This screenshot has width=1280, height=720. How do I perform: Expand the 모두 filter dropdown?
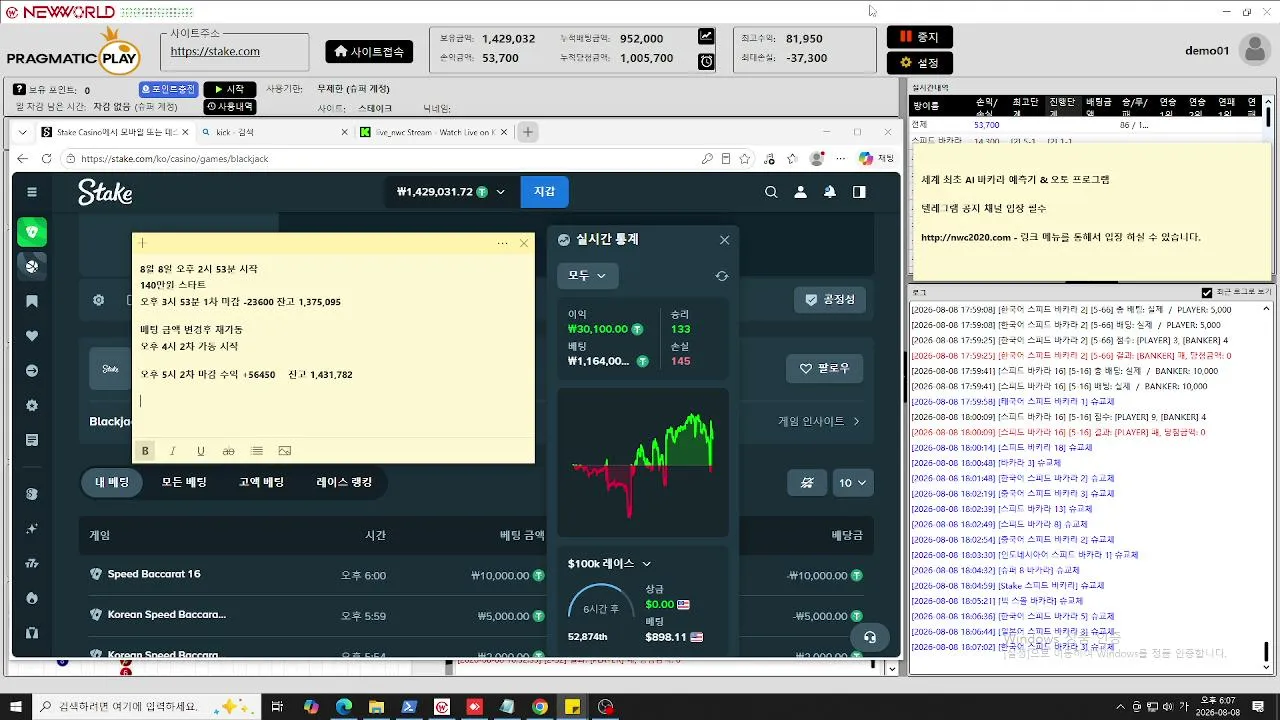(x=588, y=275)
